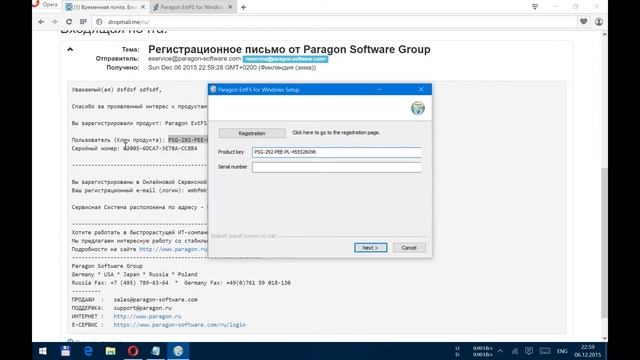Click the highlighted product key text
Screen dimensions: 640x360
[188, 140]
